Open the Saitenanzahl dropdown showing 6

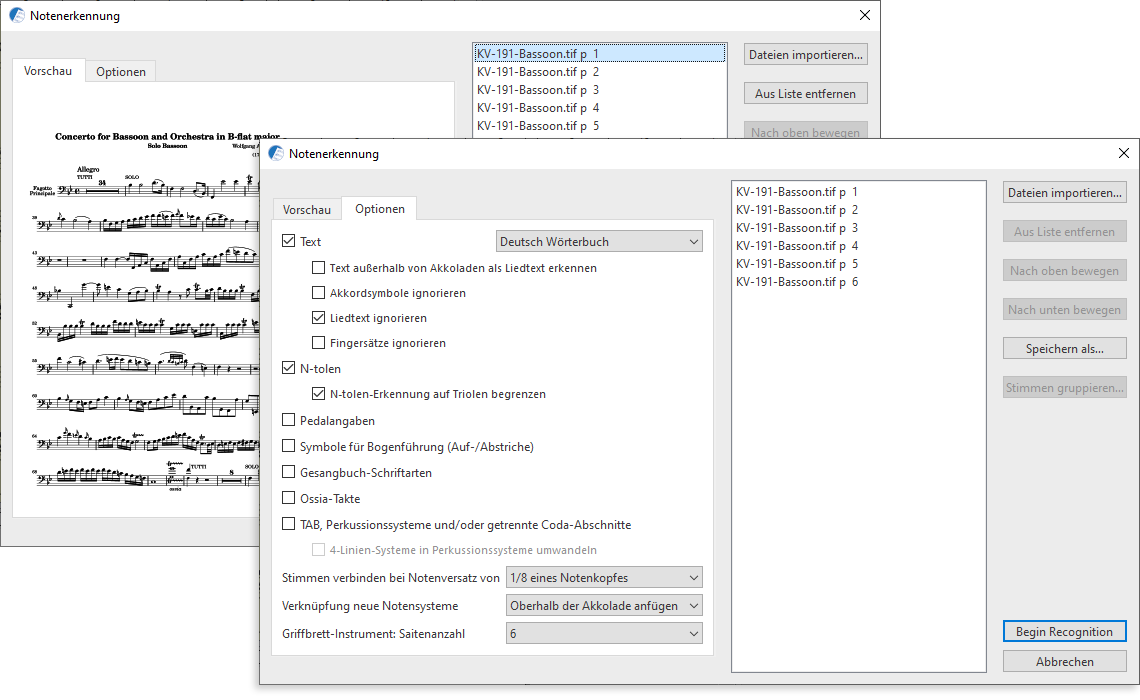(604, 633)
